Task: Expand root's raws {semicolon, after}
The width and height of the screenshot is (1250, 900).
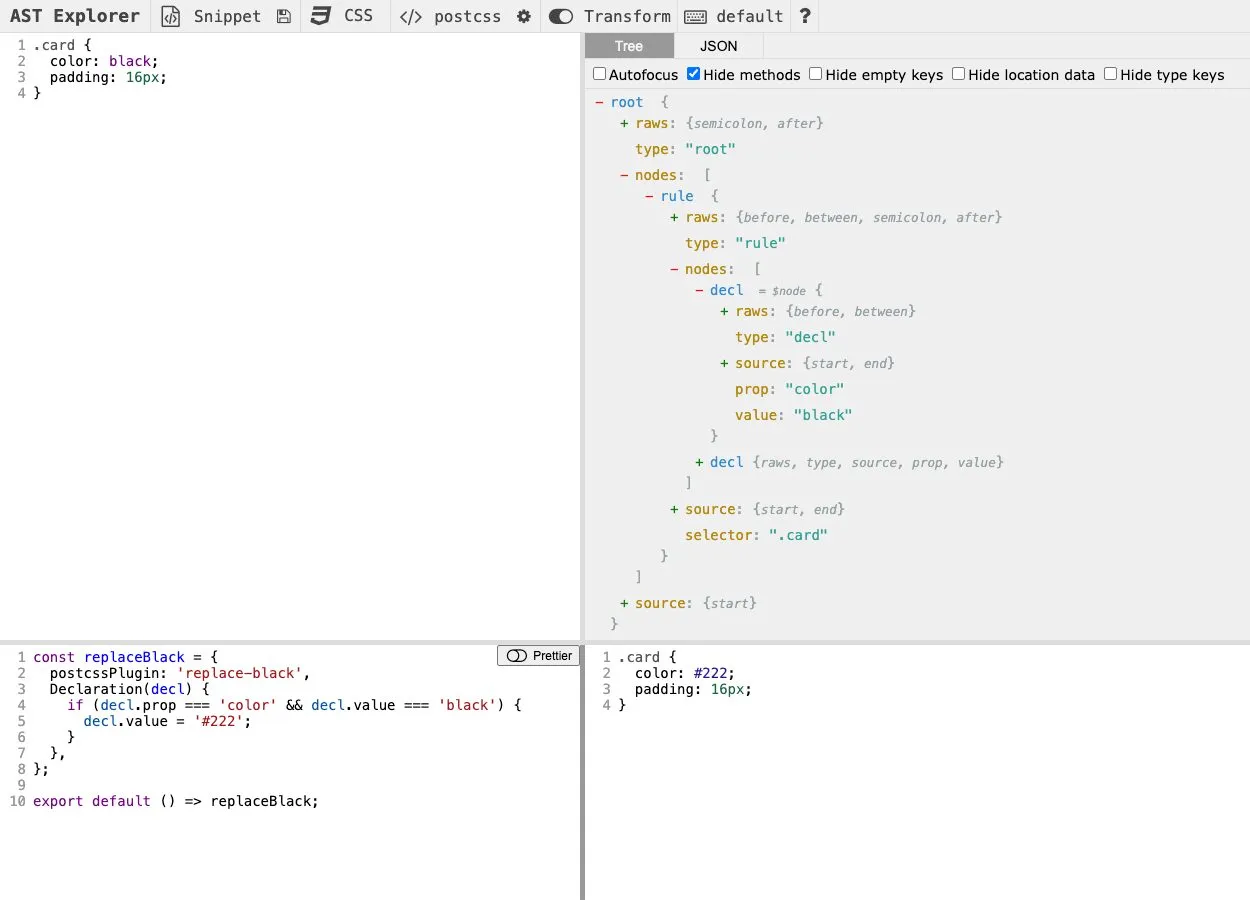Action: [x=624, y=123]
